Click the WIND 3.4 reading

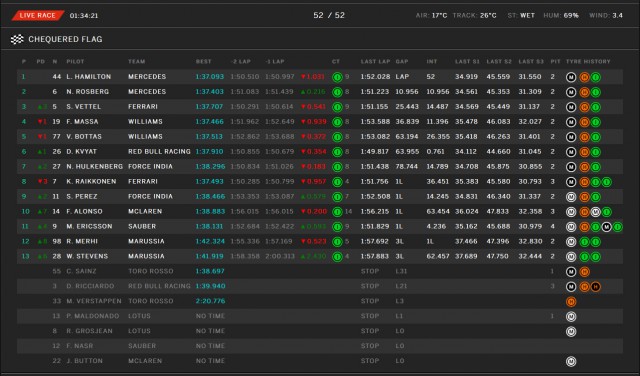(x=606, y=16)
